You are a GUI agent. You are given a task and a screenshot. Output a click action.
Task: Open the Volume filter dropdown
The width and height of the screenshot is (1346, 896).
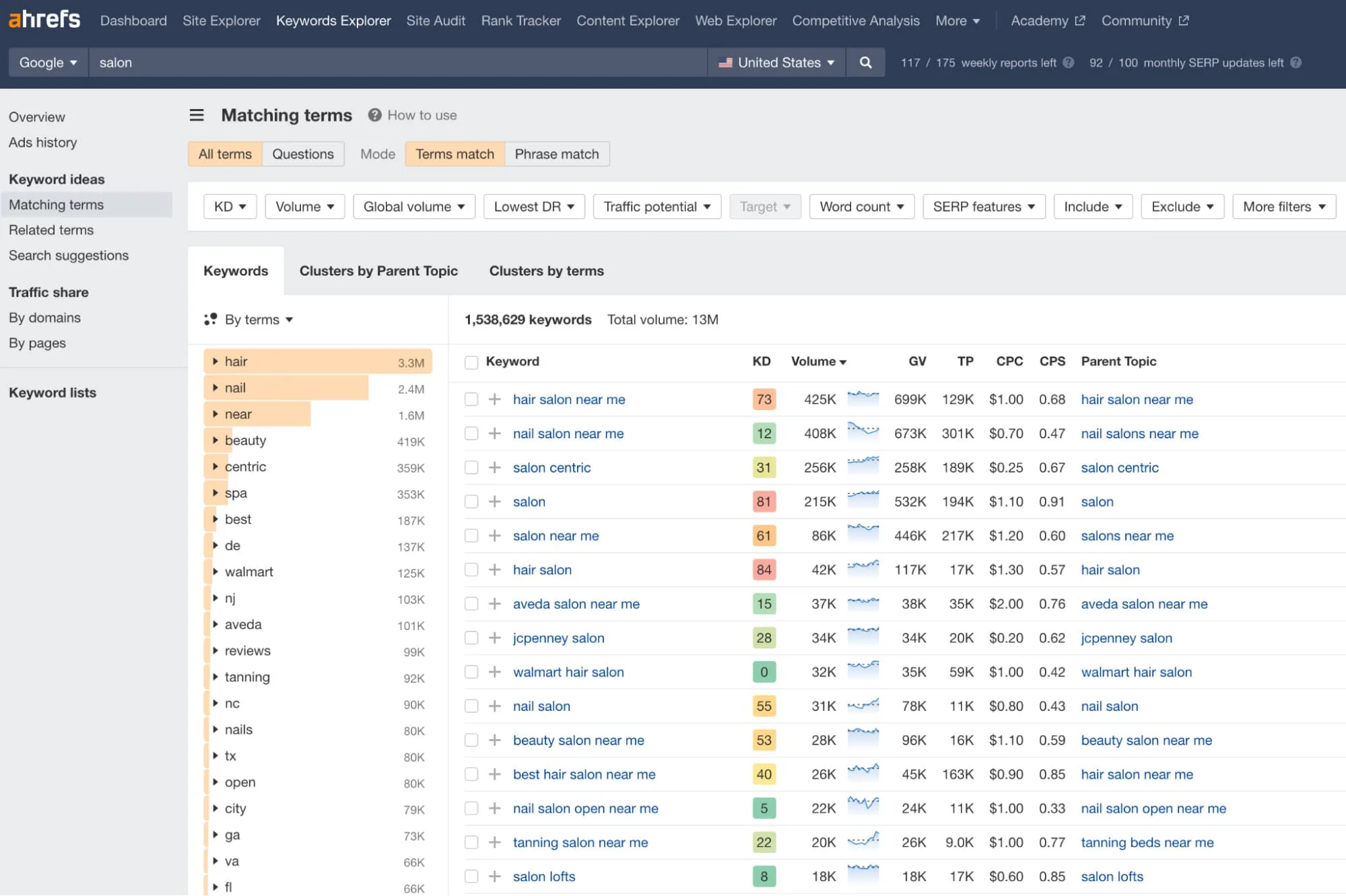pyautogui.click(x=304, y=206)
